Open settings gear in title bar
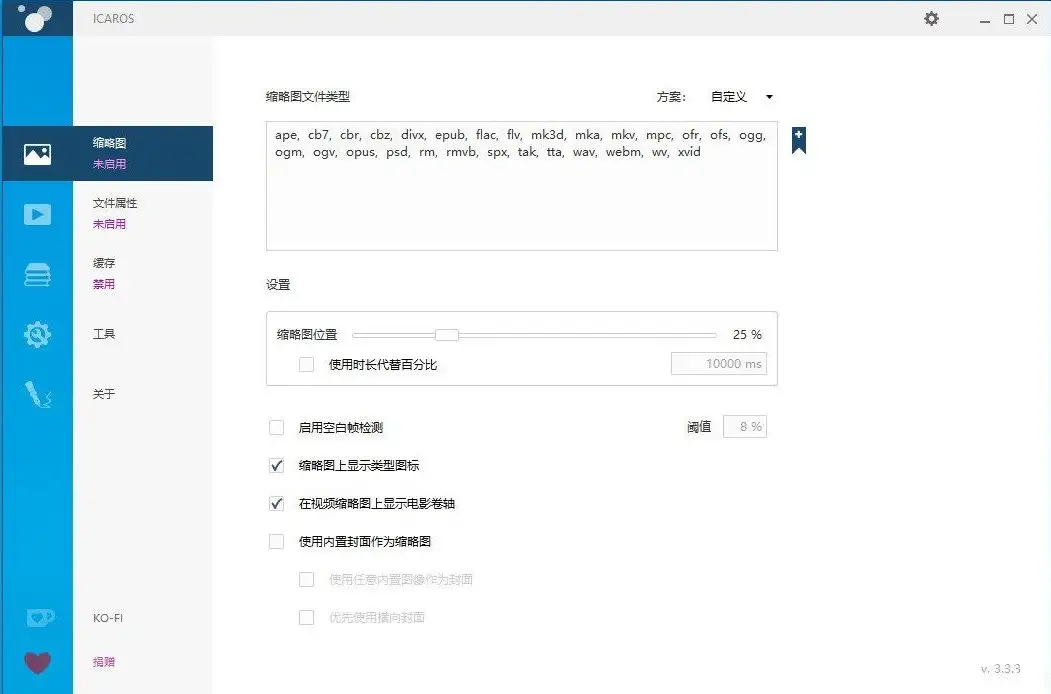This screenshot has height=694, width=1051. [x=931, y=18]
